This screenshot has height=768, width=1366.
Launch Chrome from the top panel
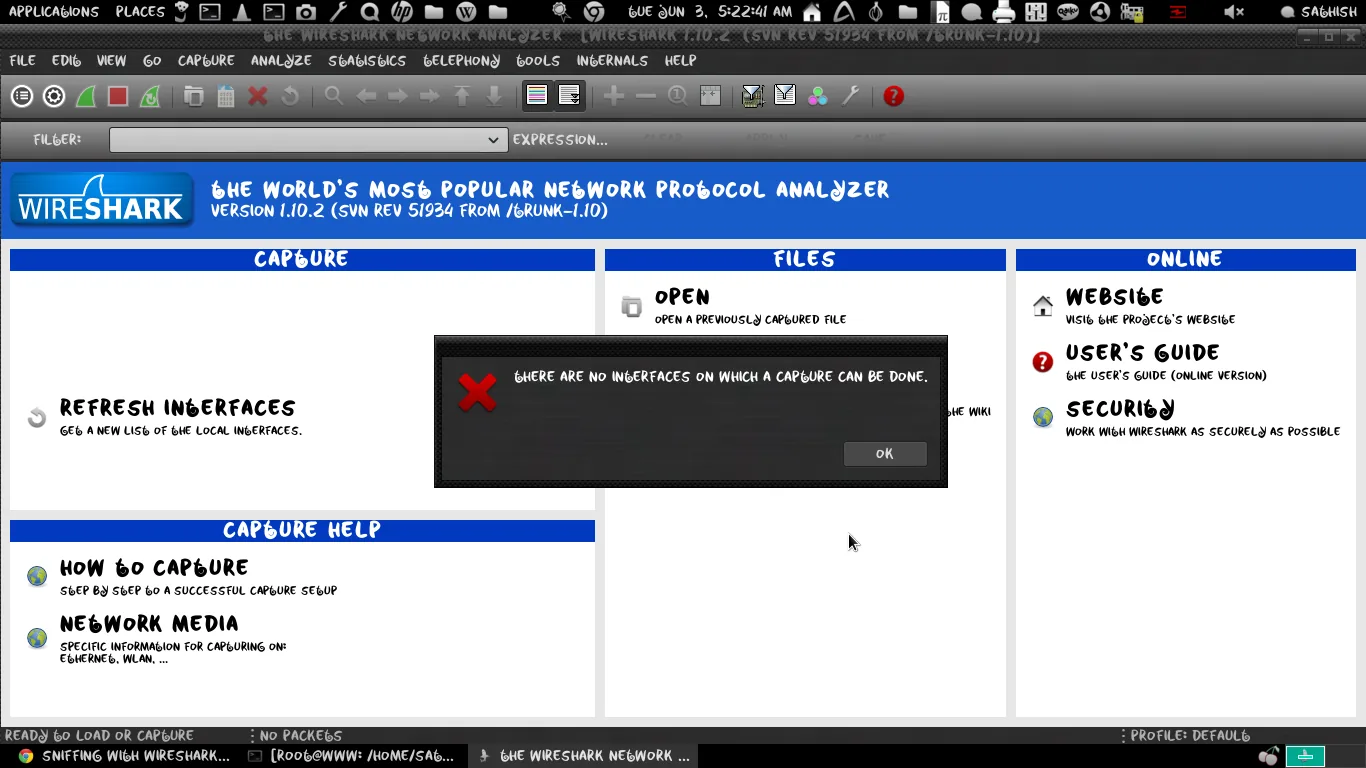pos(594,12)
